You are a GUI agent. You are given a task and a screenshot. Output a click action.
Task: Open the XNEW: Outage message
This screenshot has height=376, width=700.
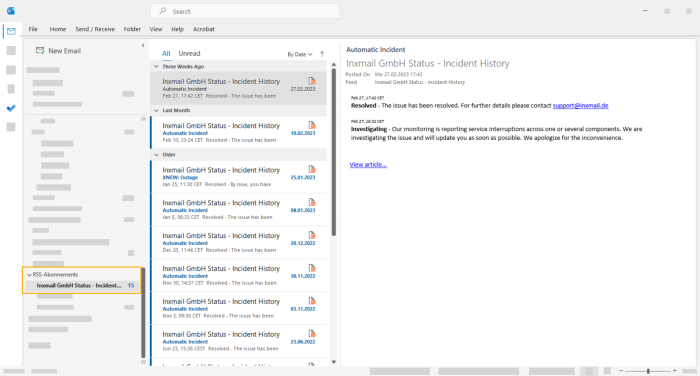(238, 177)
